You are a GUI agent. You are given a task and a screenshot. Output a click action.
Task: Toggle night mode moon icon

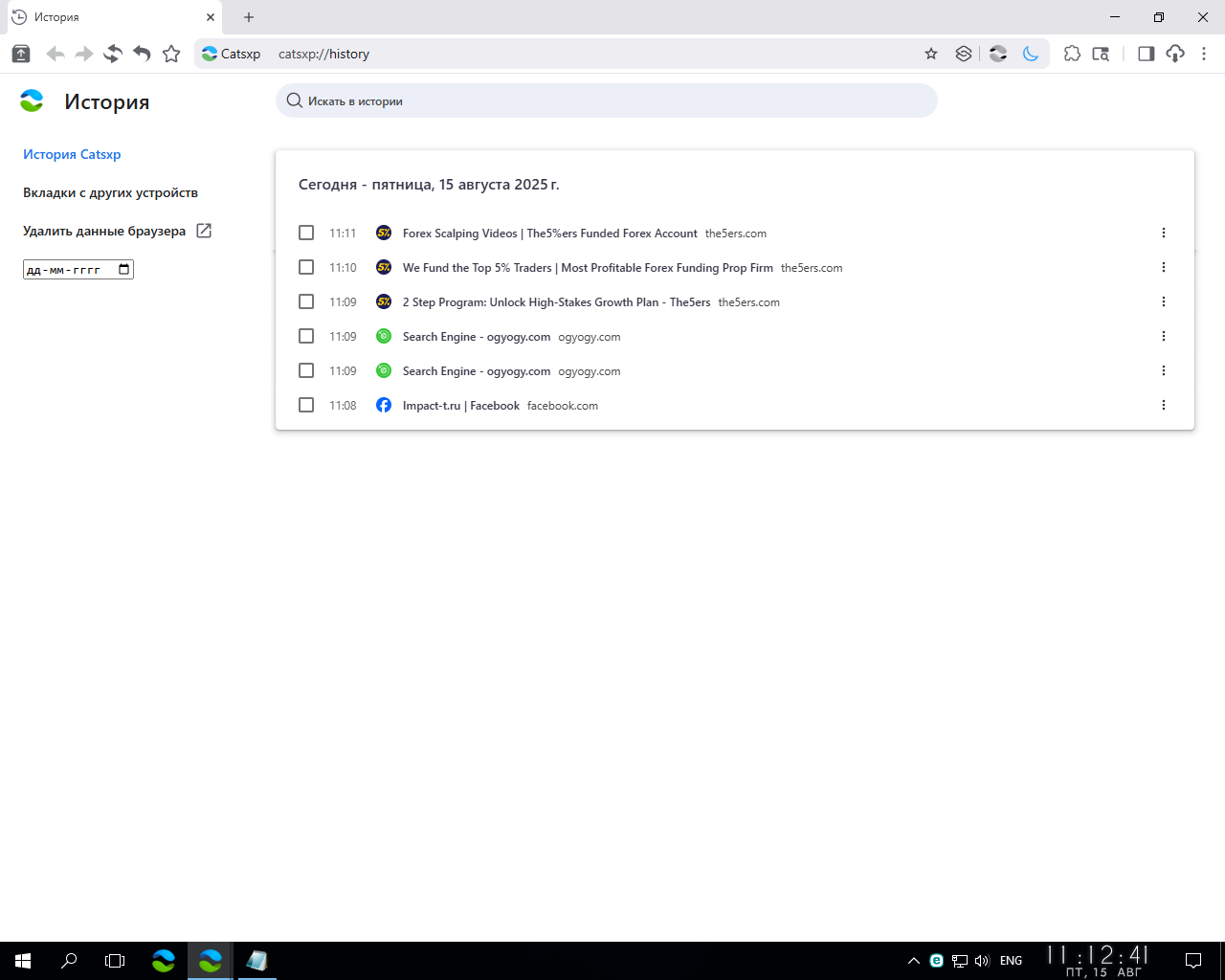pyautogui.click(x=1031, y=54)
